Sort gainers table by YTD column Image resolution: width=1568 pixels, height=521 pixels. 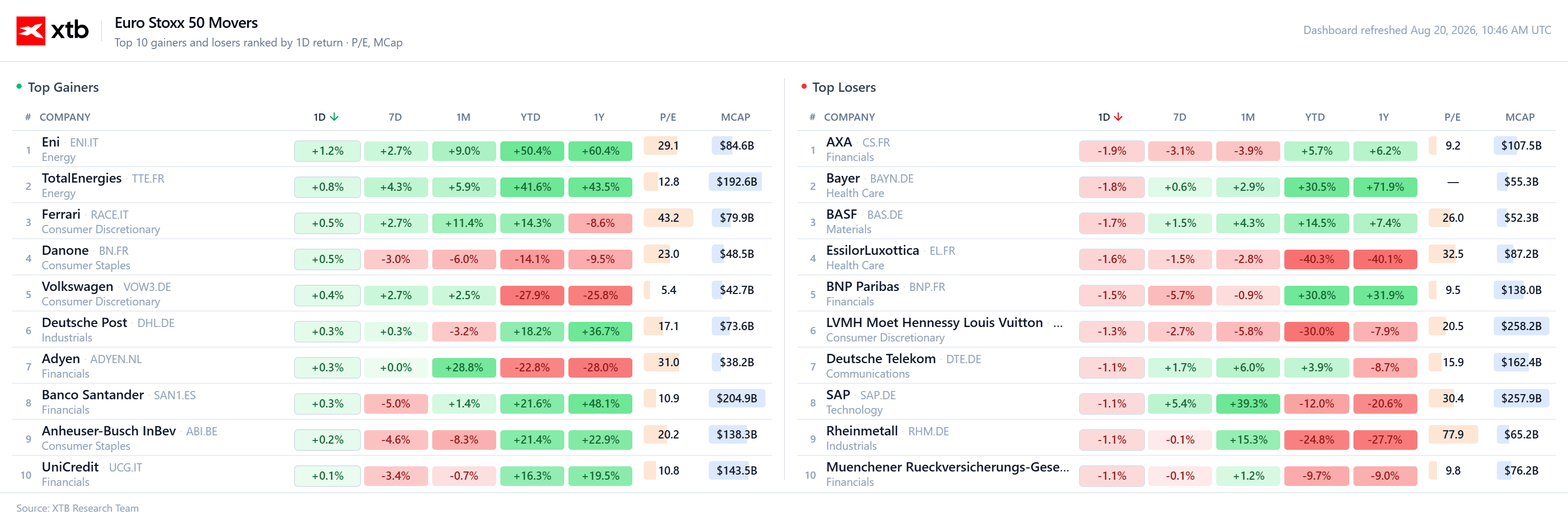pos(530,117)
